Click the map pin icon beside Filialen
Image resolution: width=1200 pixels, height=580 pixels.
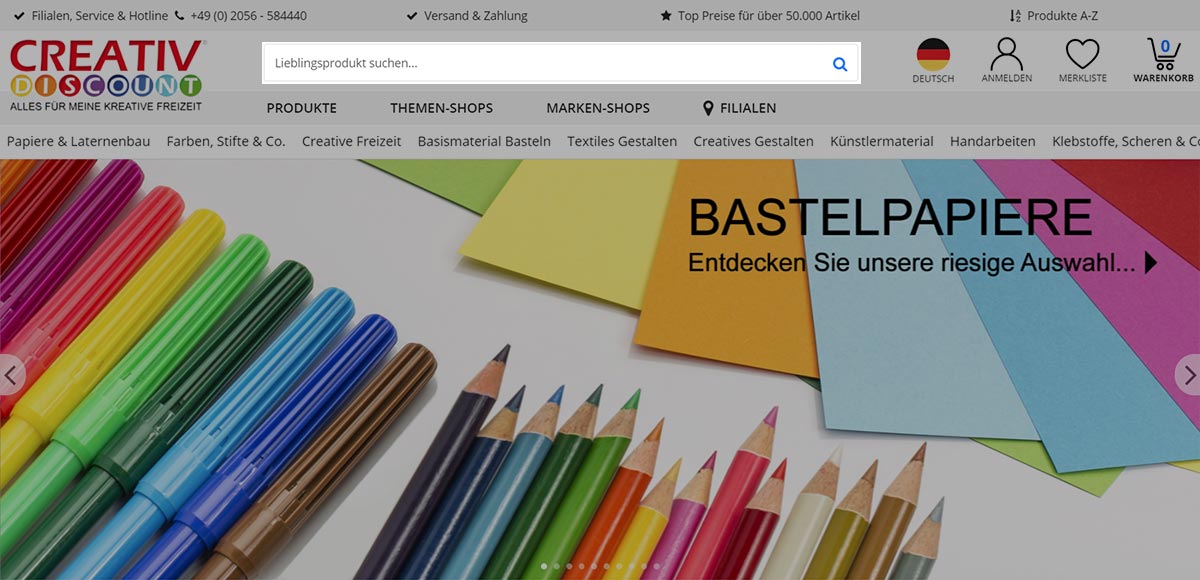coord(708,108)
